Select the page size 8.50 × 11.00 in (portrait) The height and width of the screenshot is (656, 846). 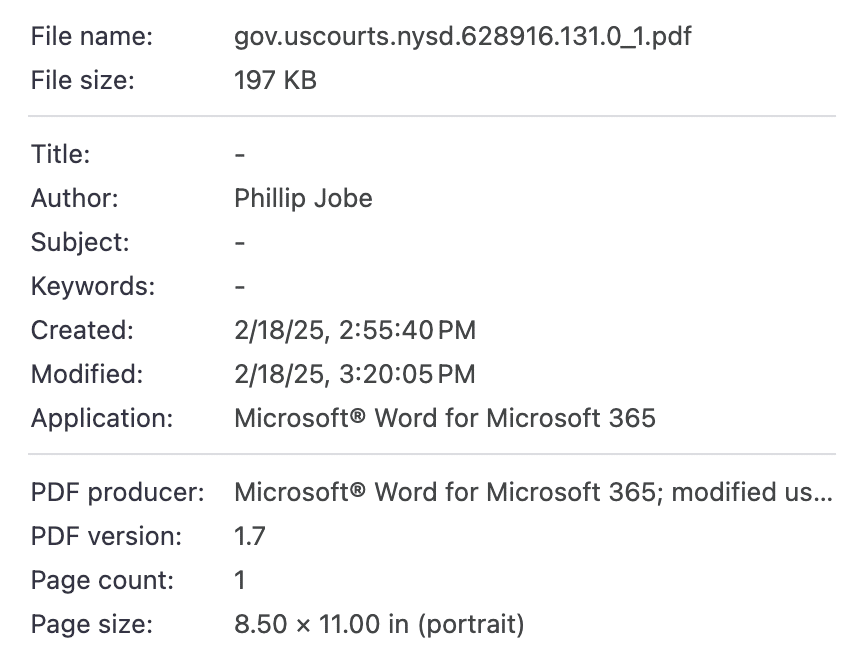[x=378, y=624]
